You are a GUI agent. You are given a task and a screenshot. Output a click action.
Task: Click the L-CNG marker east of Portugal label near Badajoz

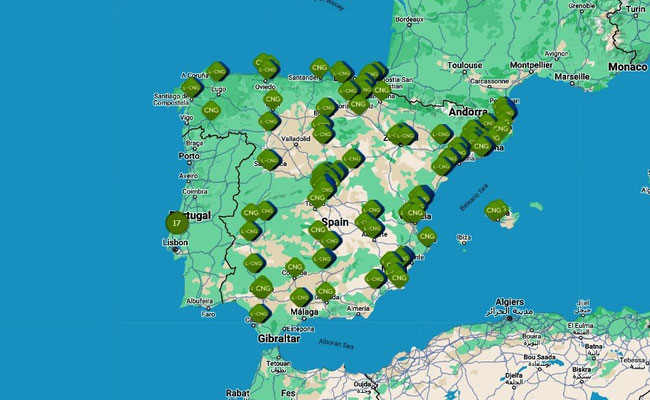point(250,231)
